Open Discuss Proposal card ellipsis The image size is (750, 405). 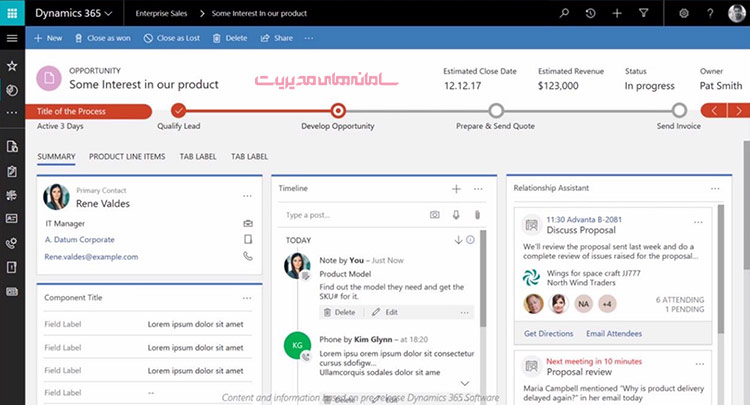point(698,222)
